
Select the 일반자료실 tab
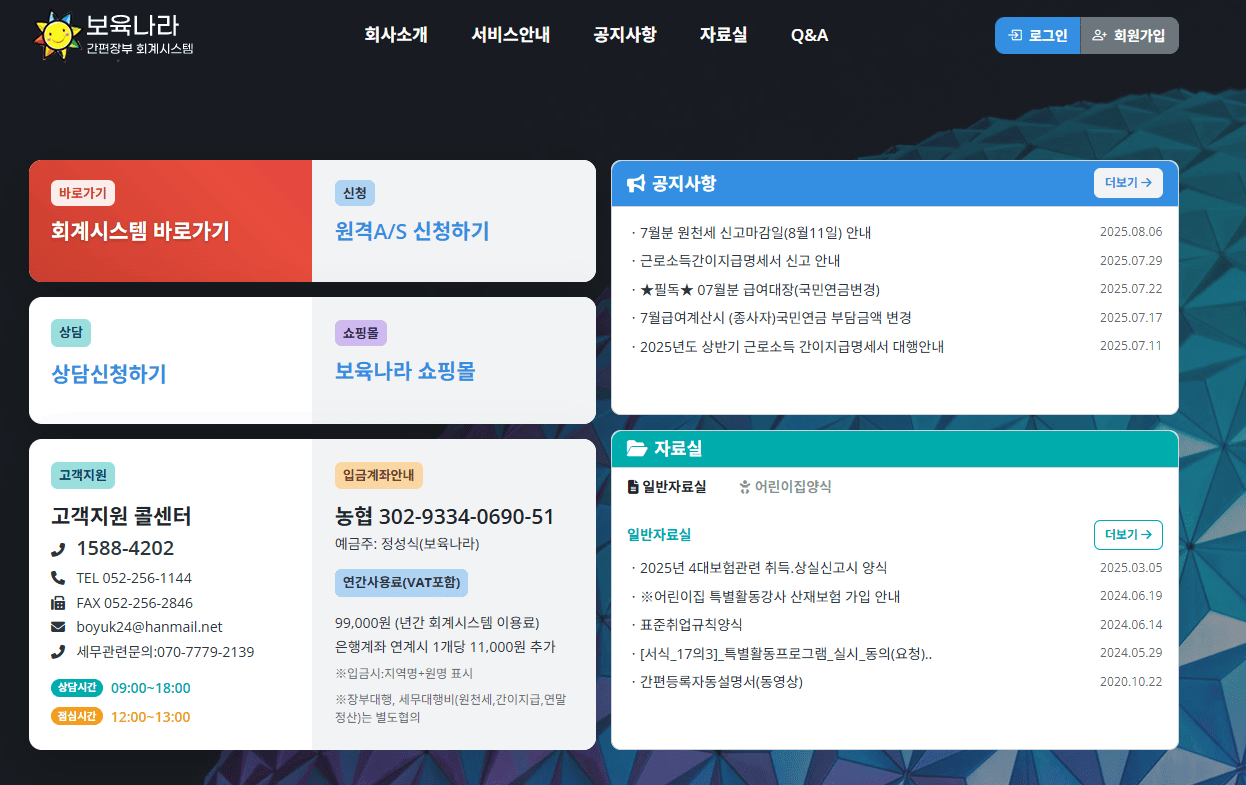(676, 486)
